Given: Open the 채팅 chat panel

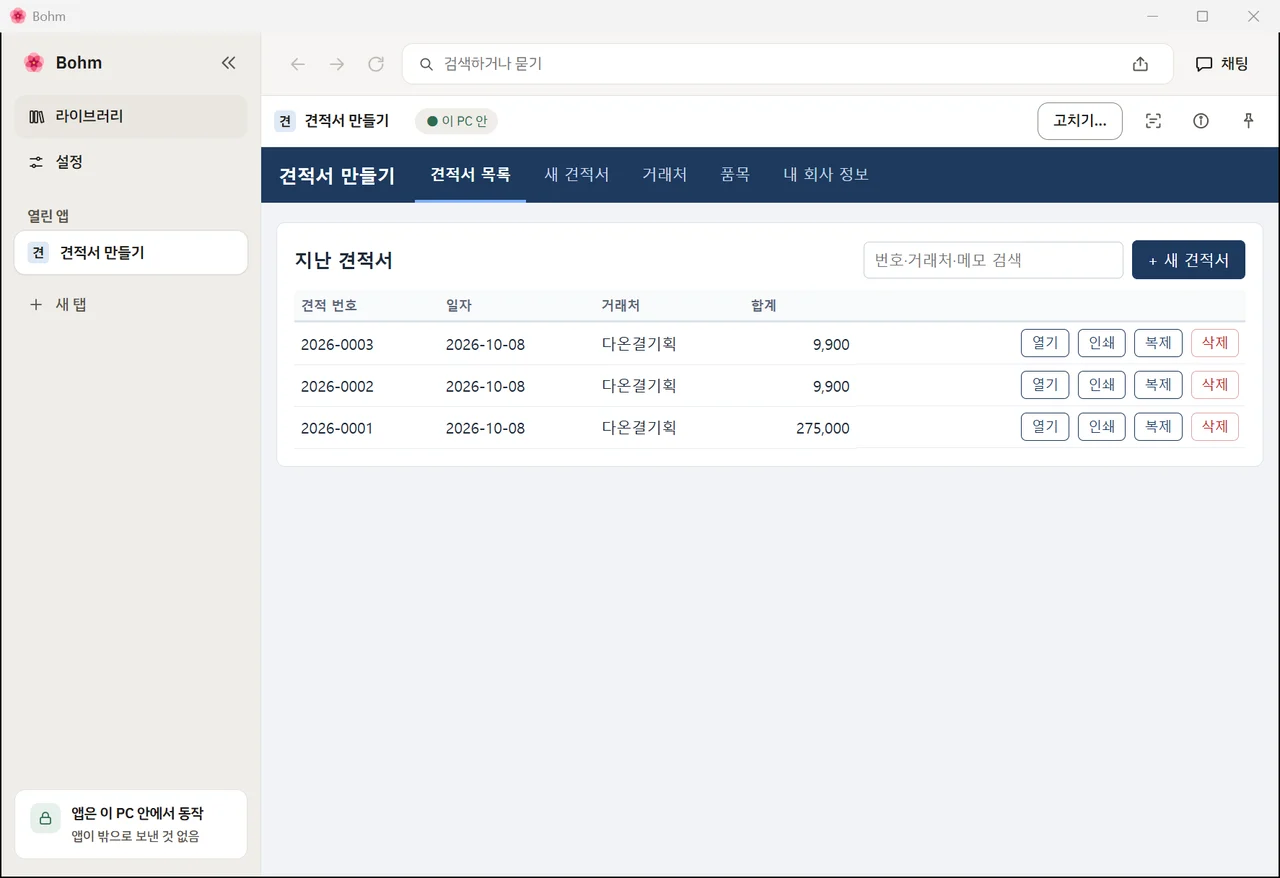Looking at the screenshot, I should [1222, 64].
